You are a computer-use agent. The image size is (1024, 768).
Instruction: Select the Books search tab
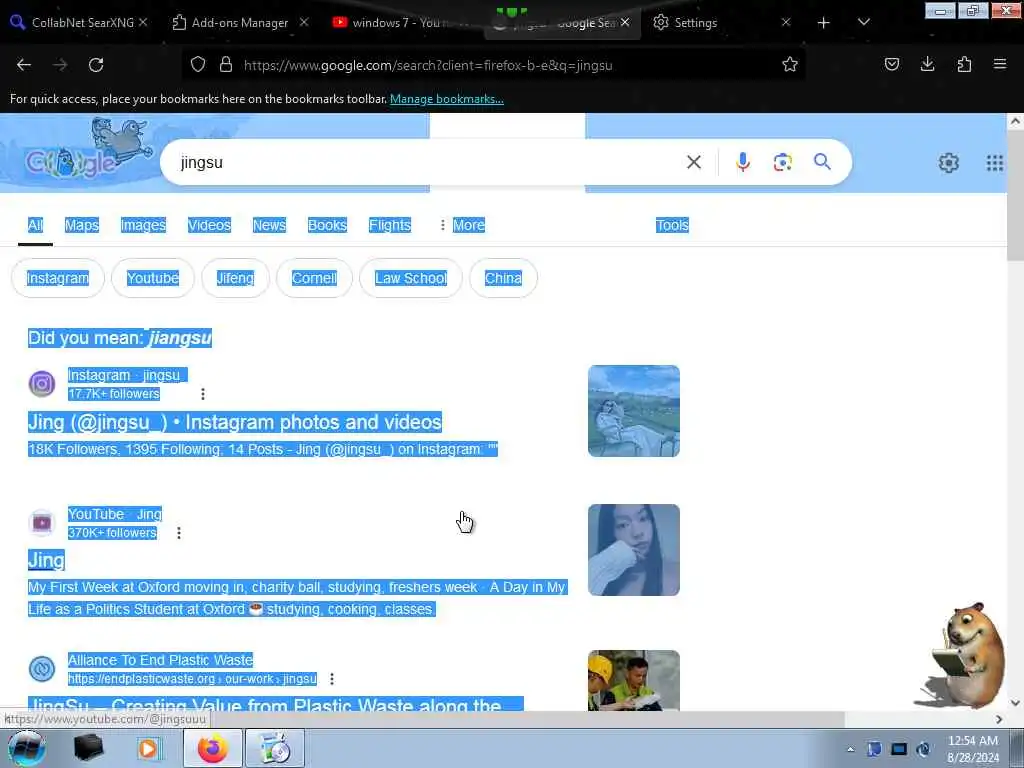pos(327,225)
